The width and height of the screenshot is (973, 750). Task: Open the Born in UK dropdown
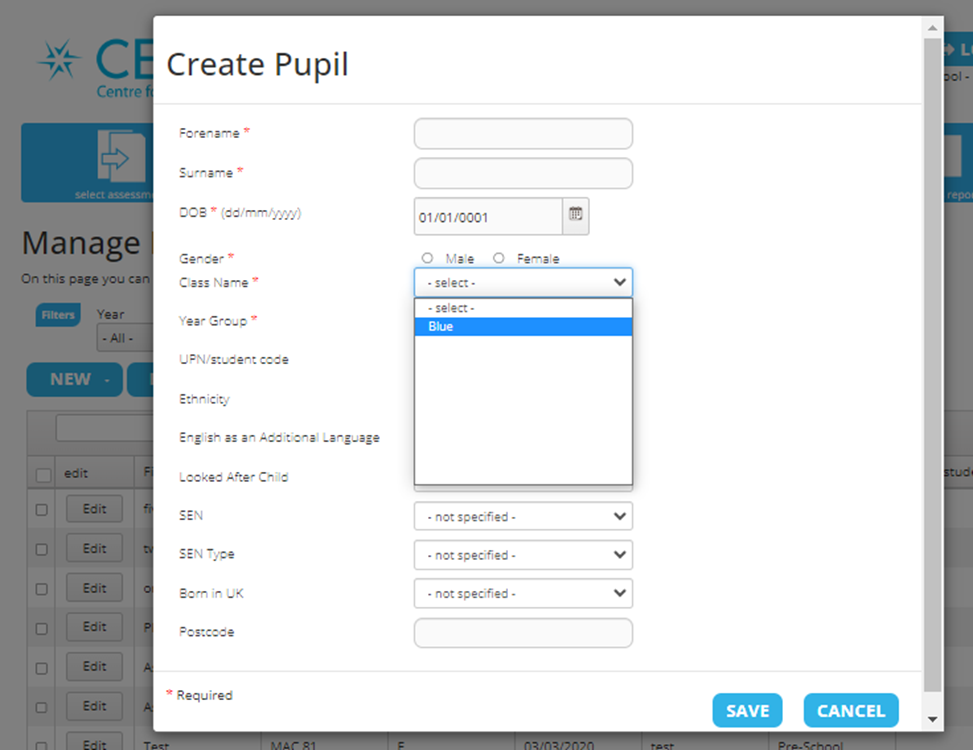click(523, 593)
